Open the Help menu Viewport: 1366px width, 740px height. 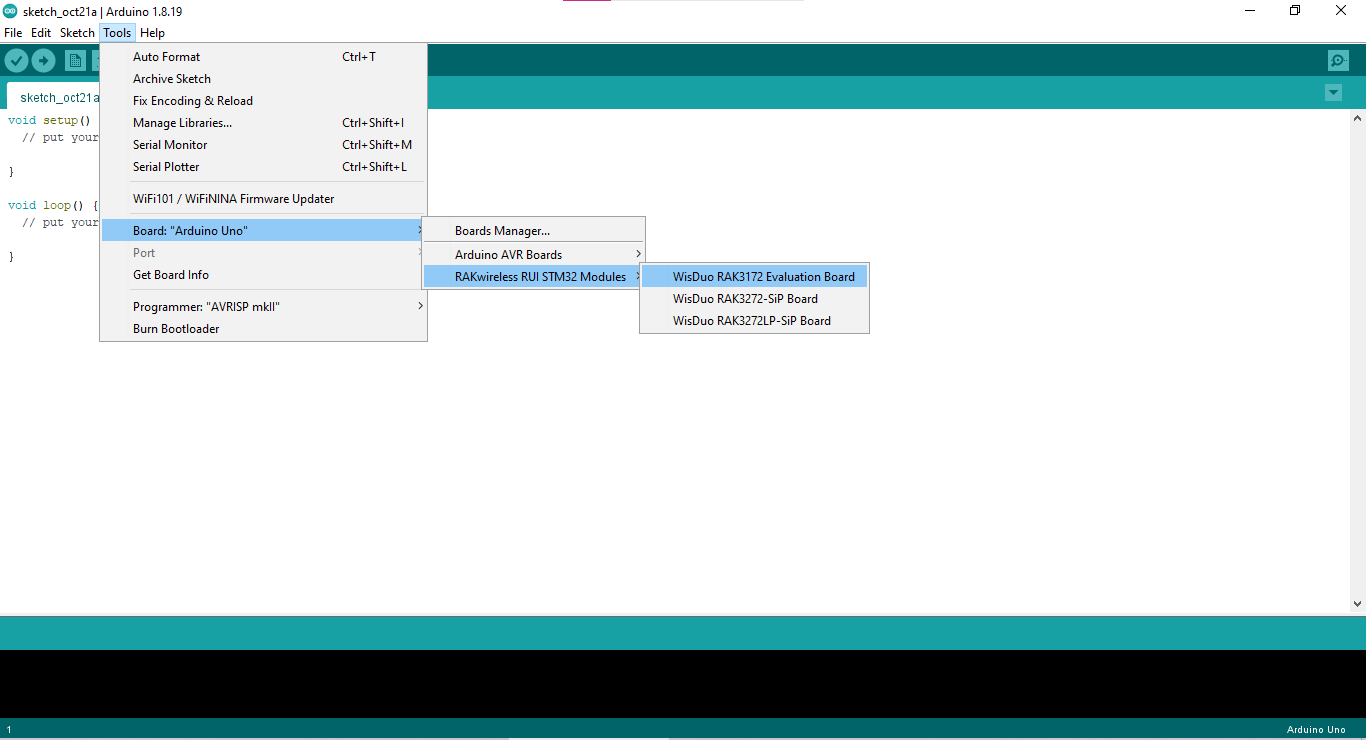152,33
